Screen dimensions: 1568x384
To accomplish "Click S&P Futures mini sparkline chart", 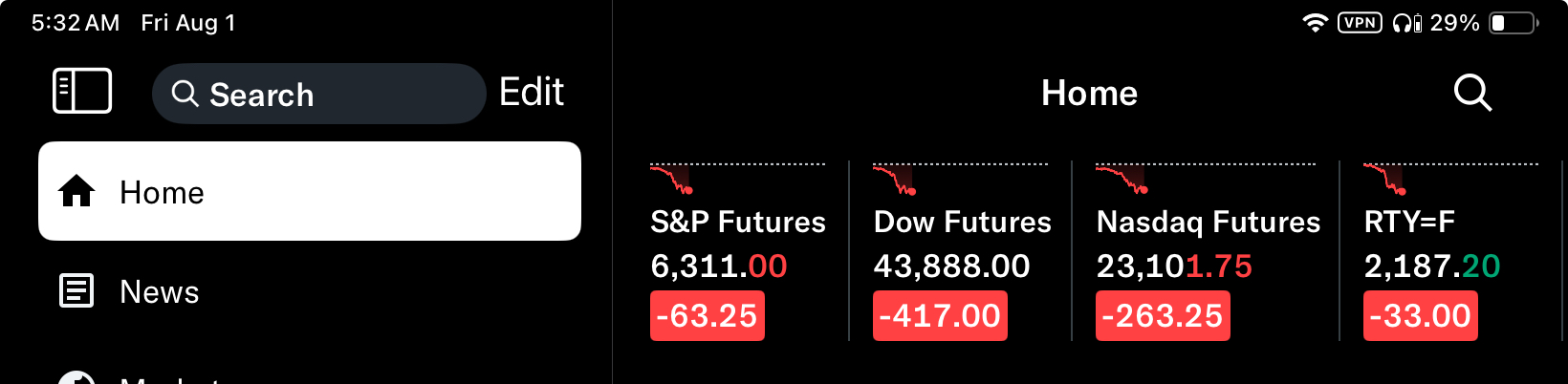I will click(x=672, y=179).
